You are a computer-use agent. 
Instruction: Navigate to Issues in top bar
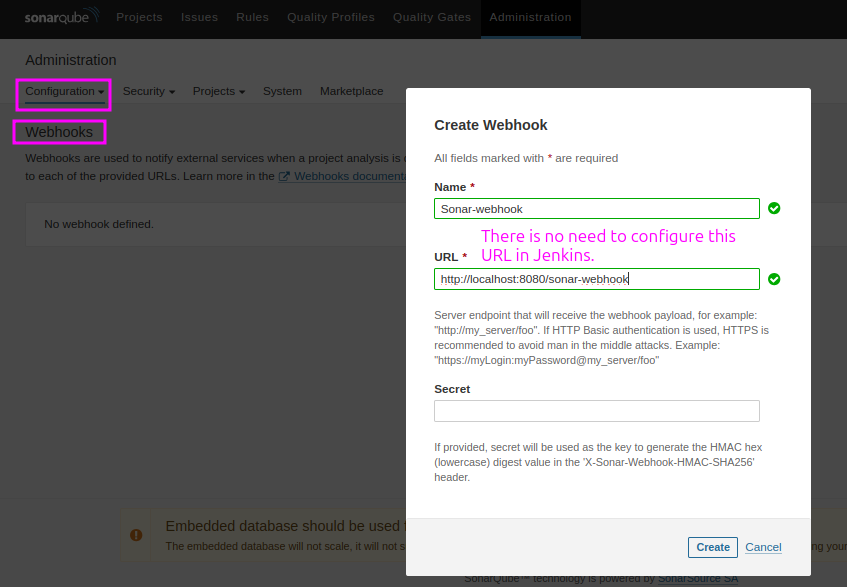[x=199, y=17]
